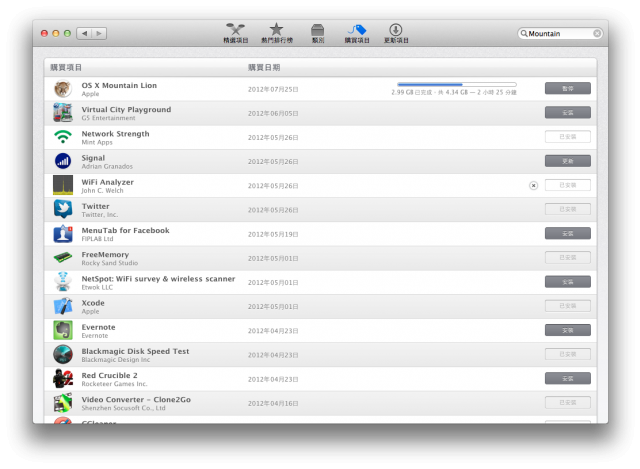
Task: Open the WiFi Analyzer title
Action: tap(107, 182)
